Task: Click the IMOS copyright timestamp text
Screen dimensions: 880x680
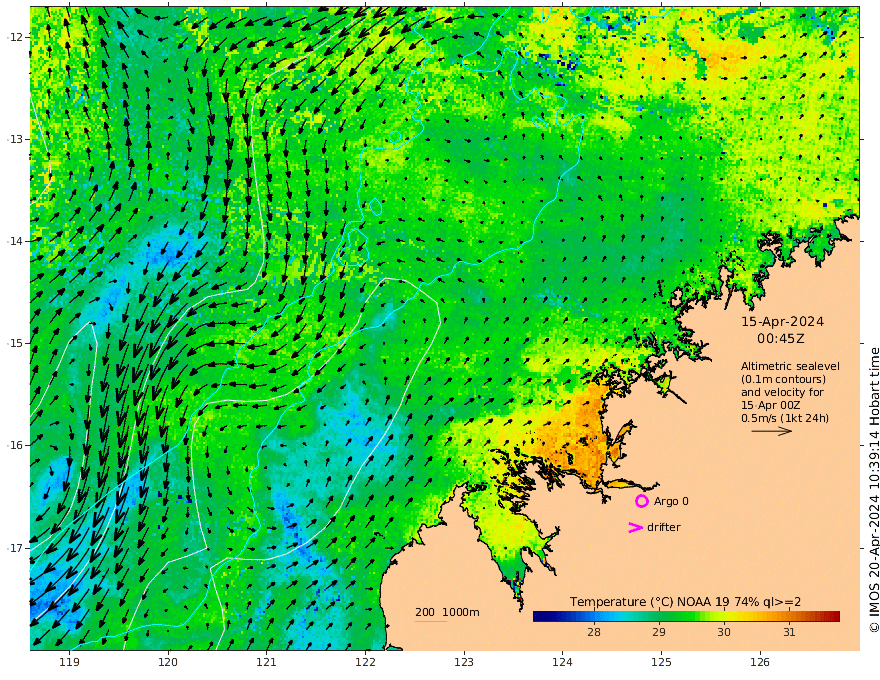Action: (873, 490)
